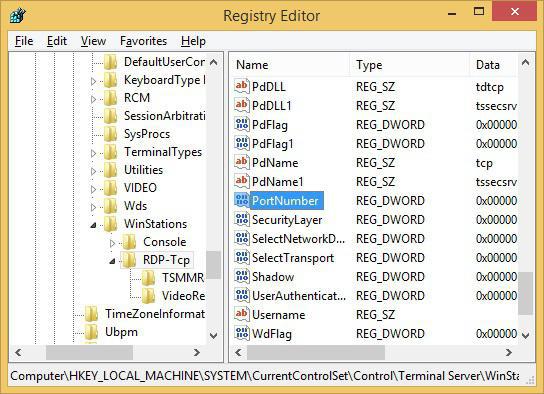Select the PdDLL string value icon
This screenshot has height=394, width=544.
pos(241,86)
